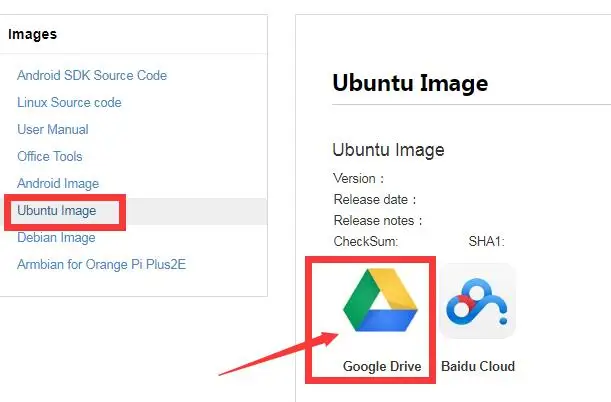Select Android Image in sidebar
The height and width of the screenshot is (402, 611).
pos(58,183)
